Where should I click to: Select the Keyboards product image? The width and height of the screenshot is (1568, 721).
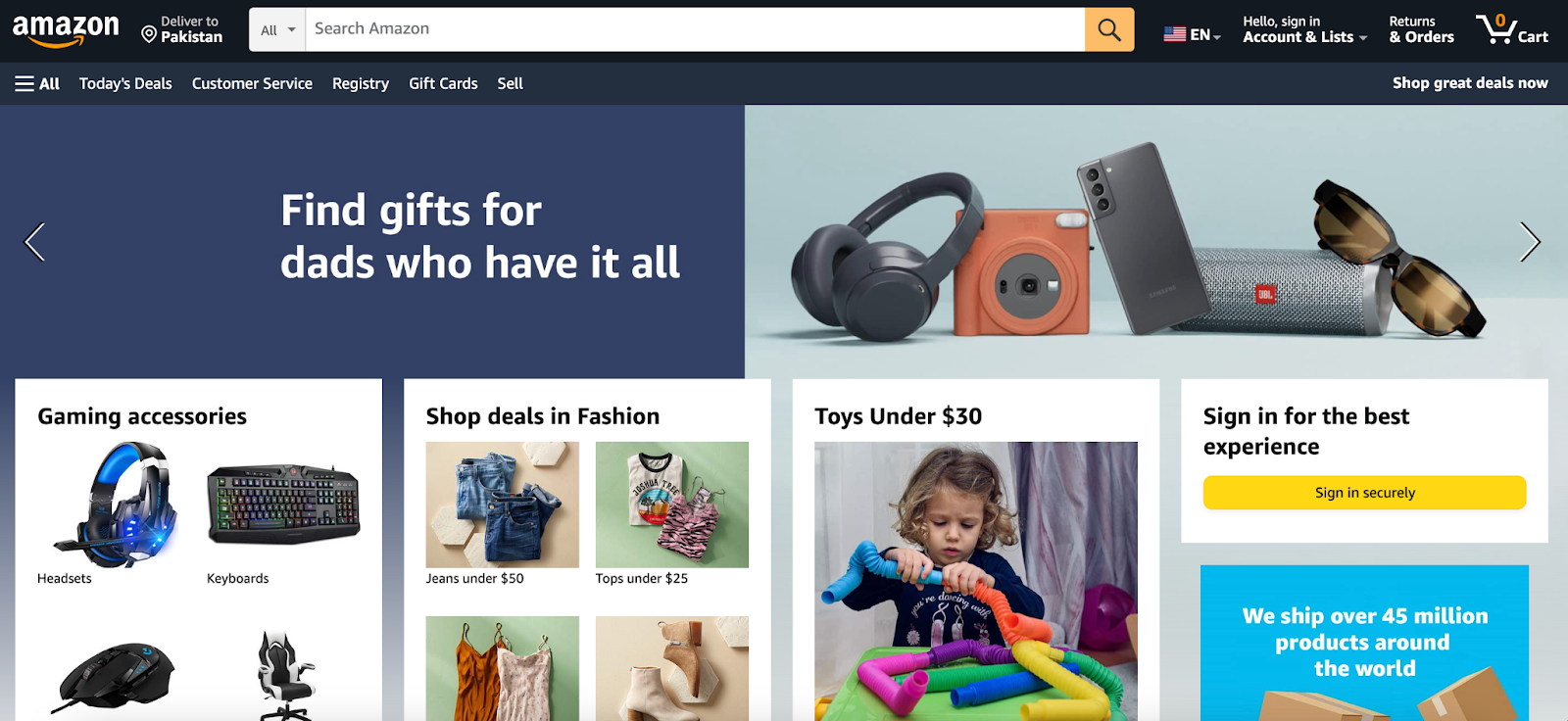pos(284,505)
